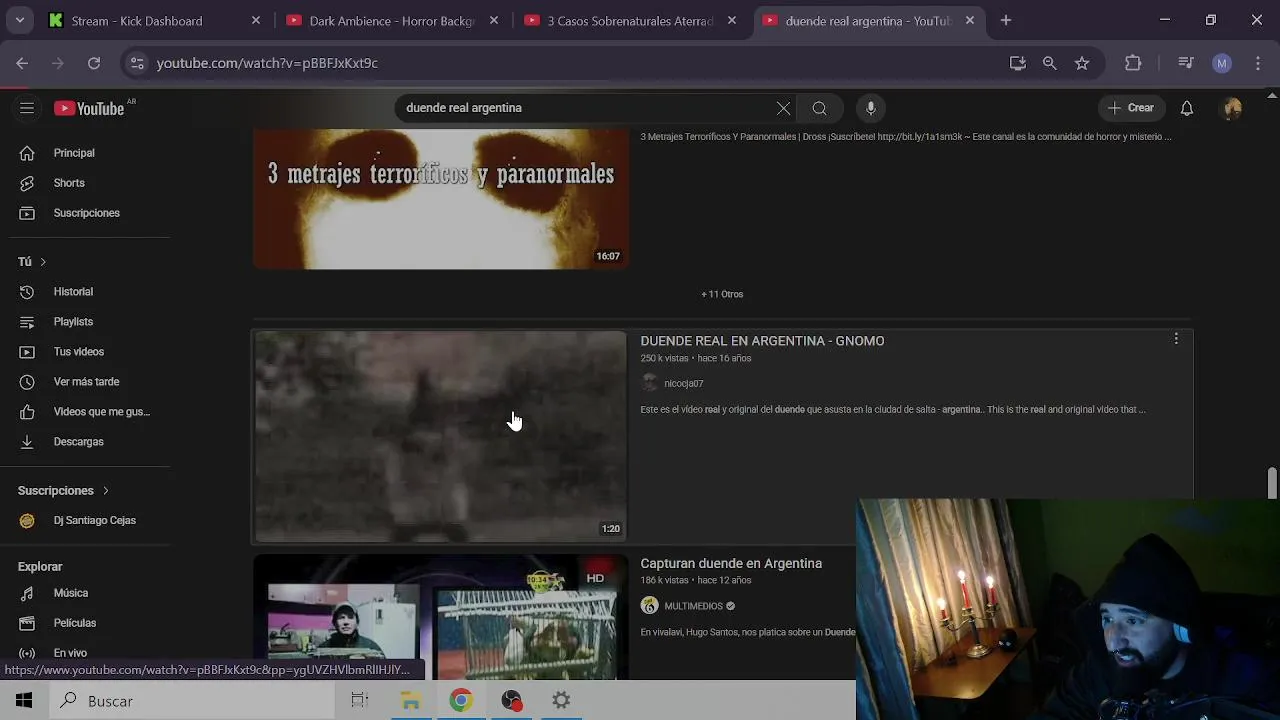
Task: Click the page vertical scrollbar thumb
Action: [1272, 482]
